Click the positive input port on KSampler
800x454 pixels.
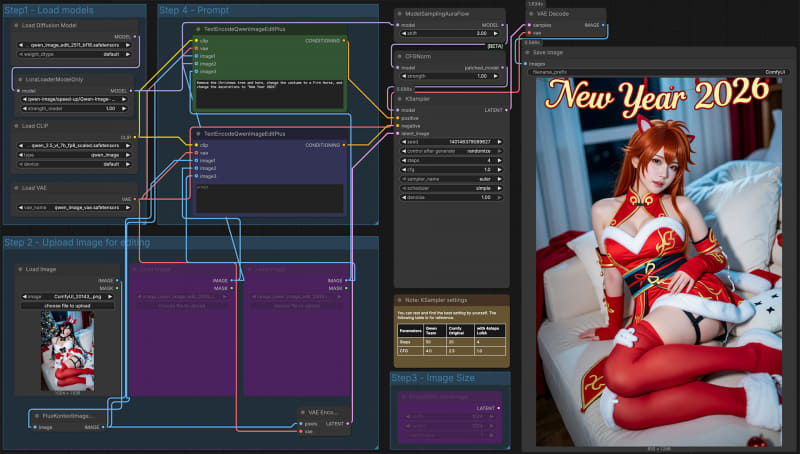click(398, 118)
